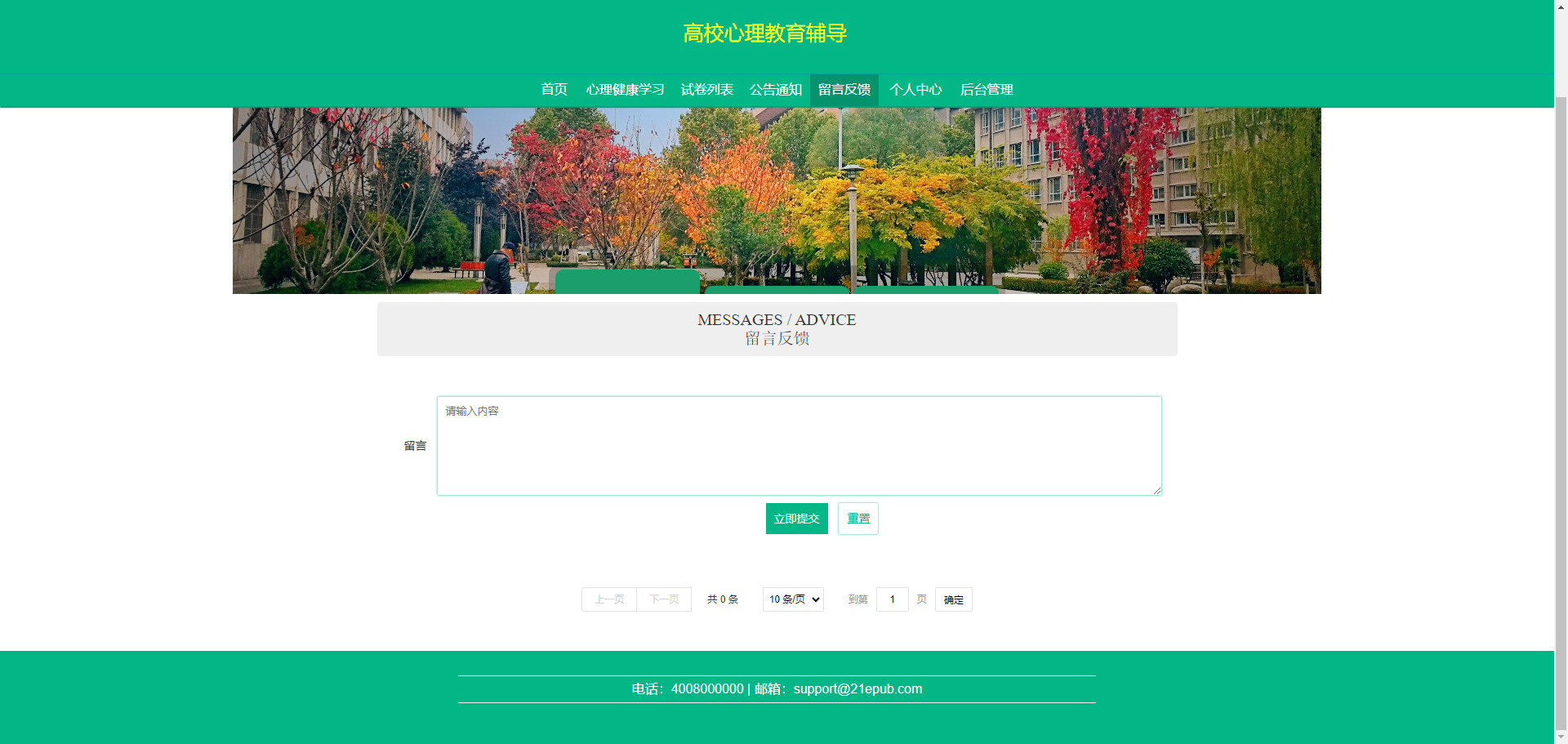Click the support@21epub.com email text
This screenshot has height=744, width=1568.
(x=857, y=689)
